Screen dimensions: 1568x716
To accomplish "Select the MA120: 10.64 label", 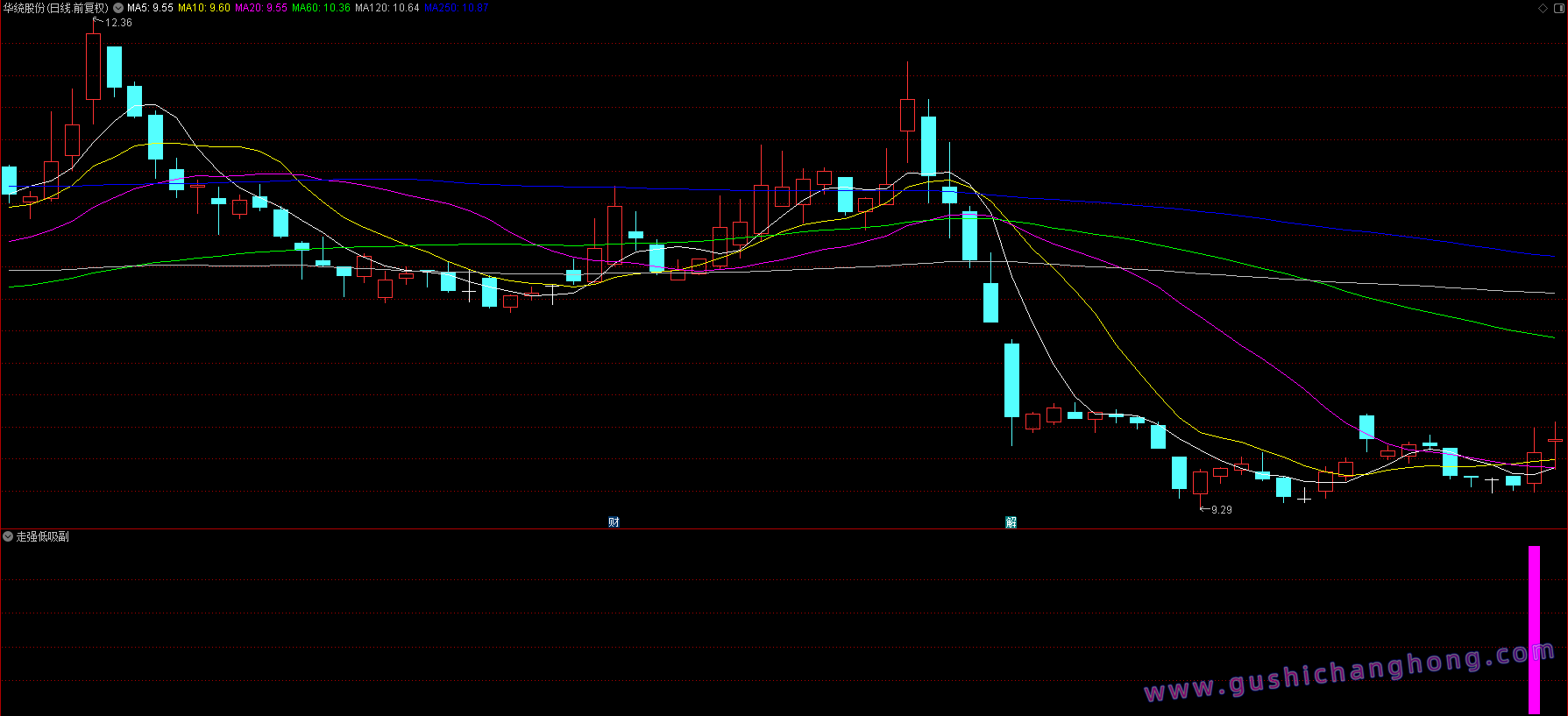I will [387, 8].
